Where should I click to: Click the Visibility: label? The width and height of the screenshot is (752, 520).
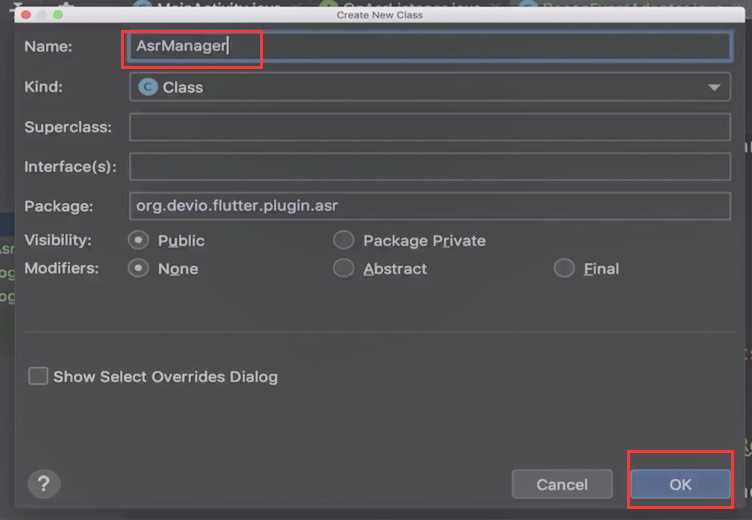tap(58, 240)
